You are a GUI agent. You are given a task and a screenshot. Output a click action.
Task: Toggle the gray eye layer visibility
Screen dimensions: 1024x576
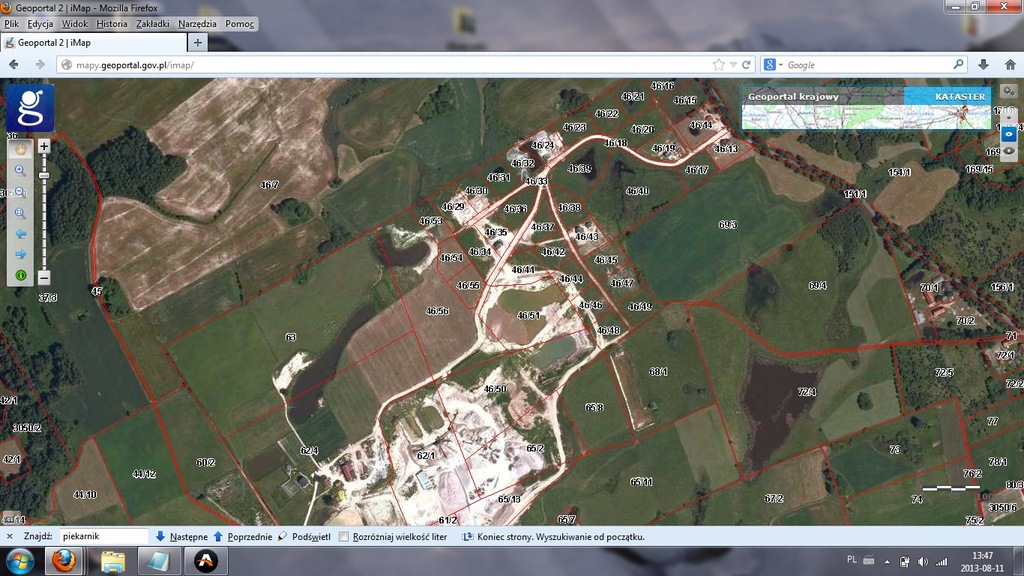coord(1009,151)
